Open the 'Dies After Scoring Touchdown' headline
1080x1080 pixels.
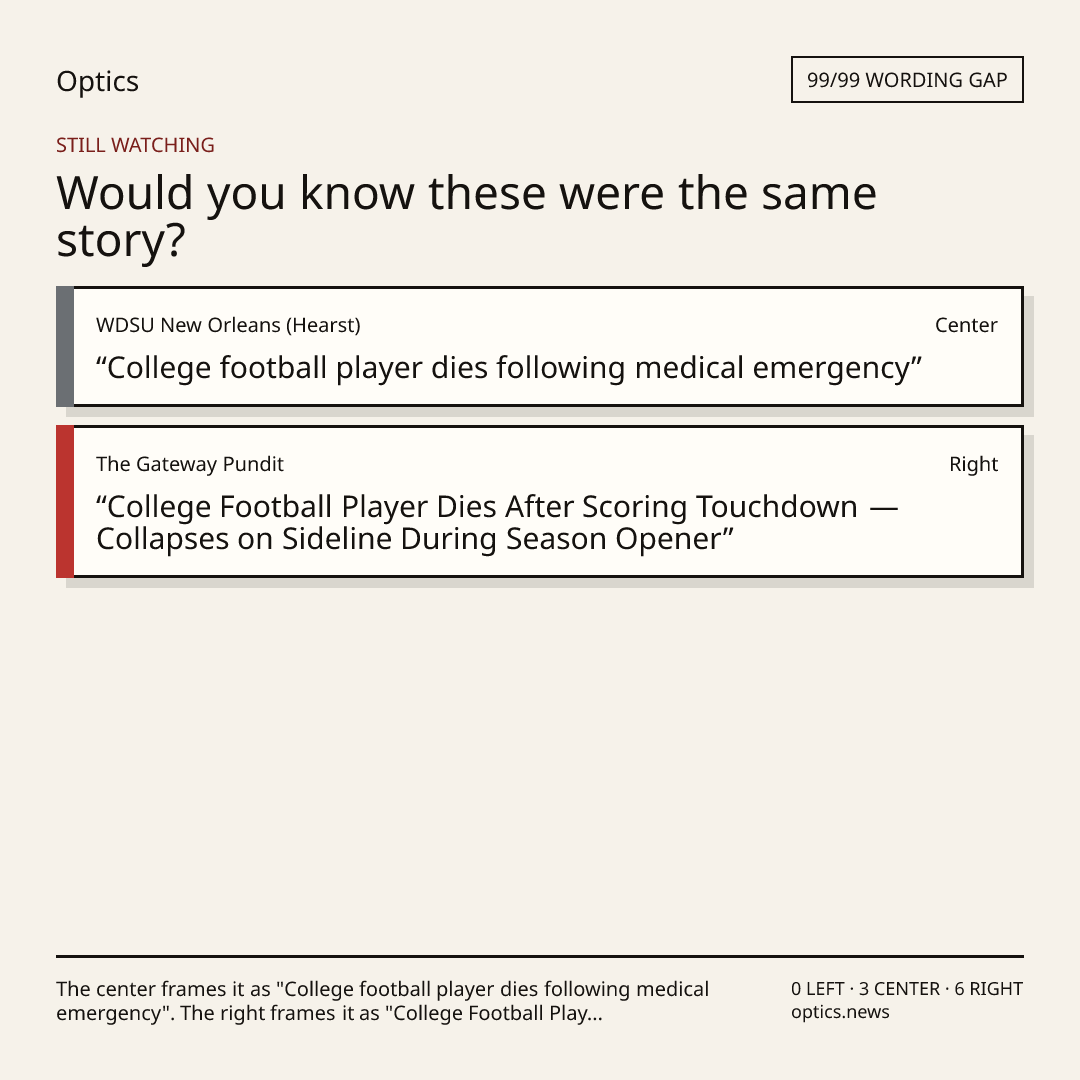point(497,523)
